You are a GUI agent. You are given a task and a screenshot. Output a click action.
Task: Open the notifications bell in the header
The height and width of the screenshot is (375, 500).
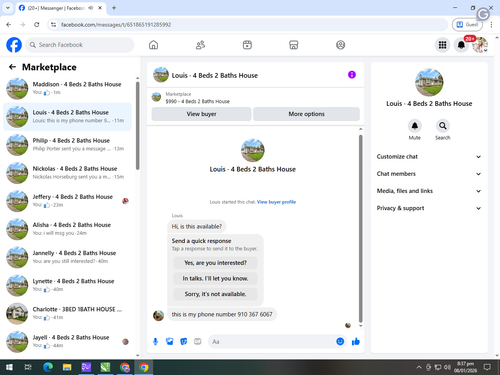(461, 45)
